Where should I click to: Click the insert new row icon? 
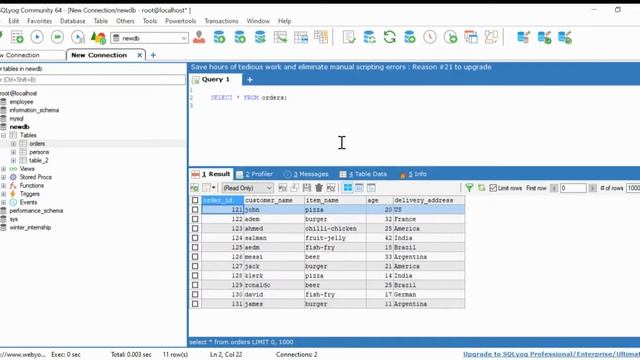[282, 188]
